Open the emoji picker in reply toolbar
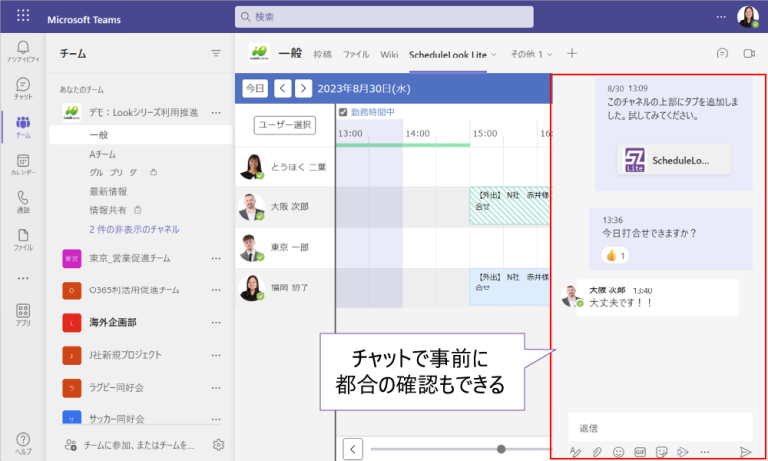The width and height of the screenshot is (768, 461). point(618,452)
